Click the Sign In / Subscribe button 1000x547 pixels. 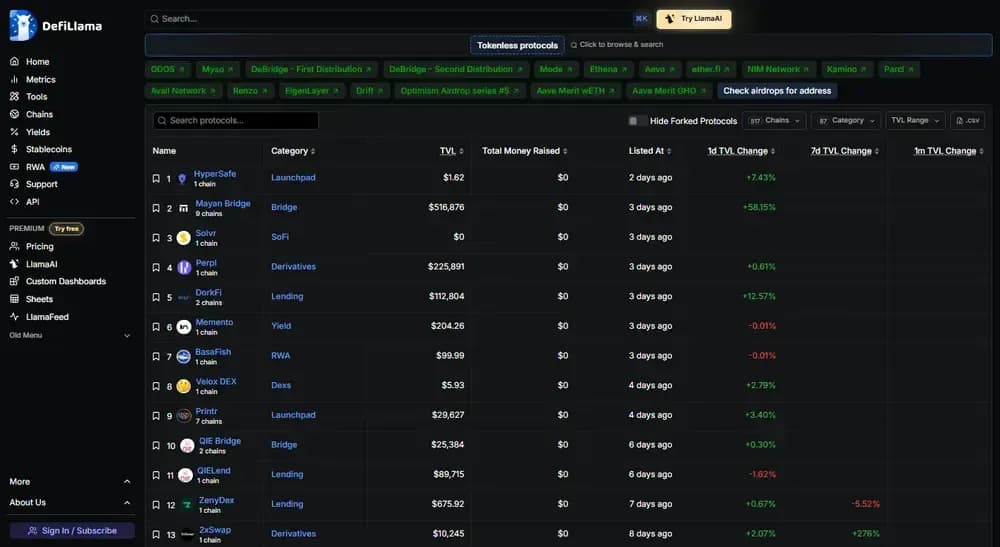72,531
